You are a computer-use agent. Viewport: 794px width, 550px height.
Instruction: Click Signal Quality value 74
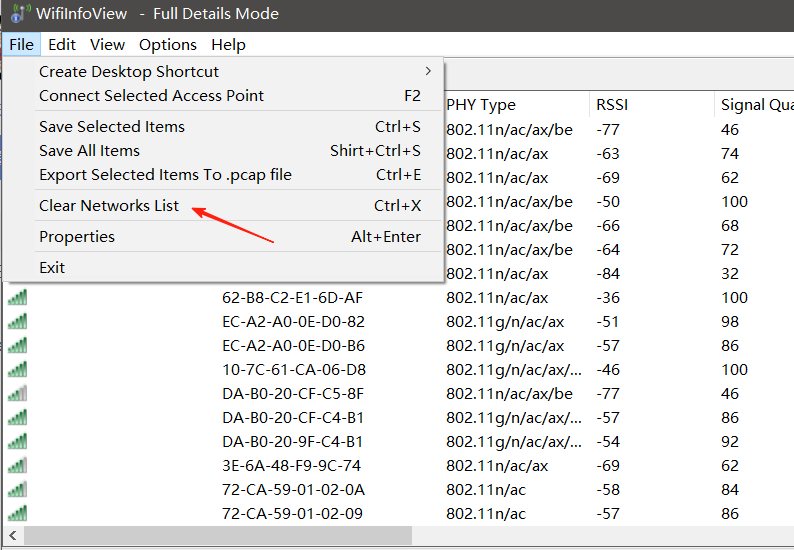[x=730, y=153]
